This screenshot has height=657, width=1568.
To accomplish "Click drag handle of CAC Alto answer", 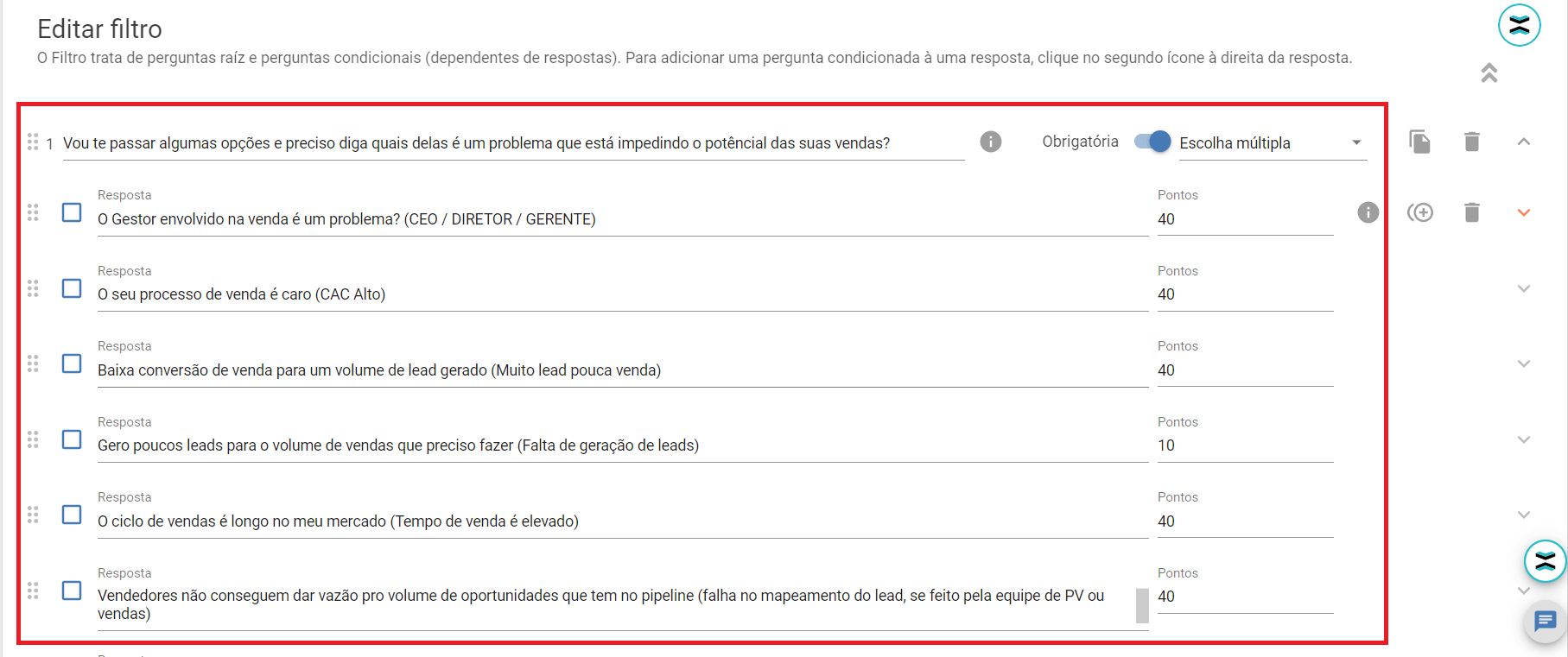I will point(33,288).
